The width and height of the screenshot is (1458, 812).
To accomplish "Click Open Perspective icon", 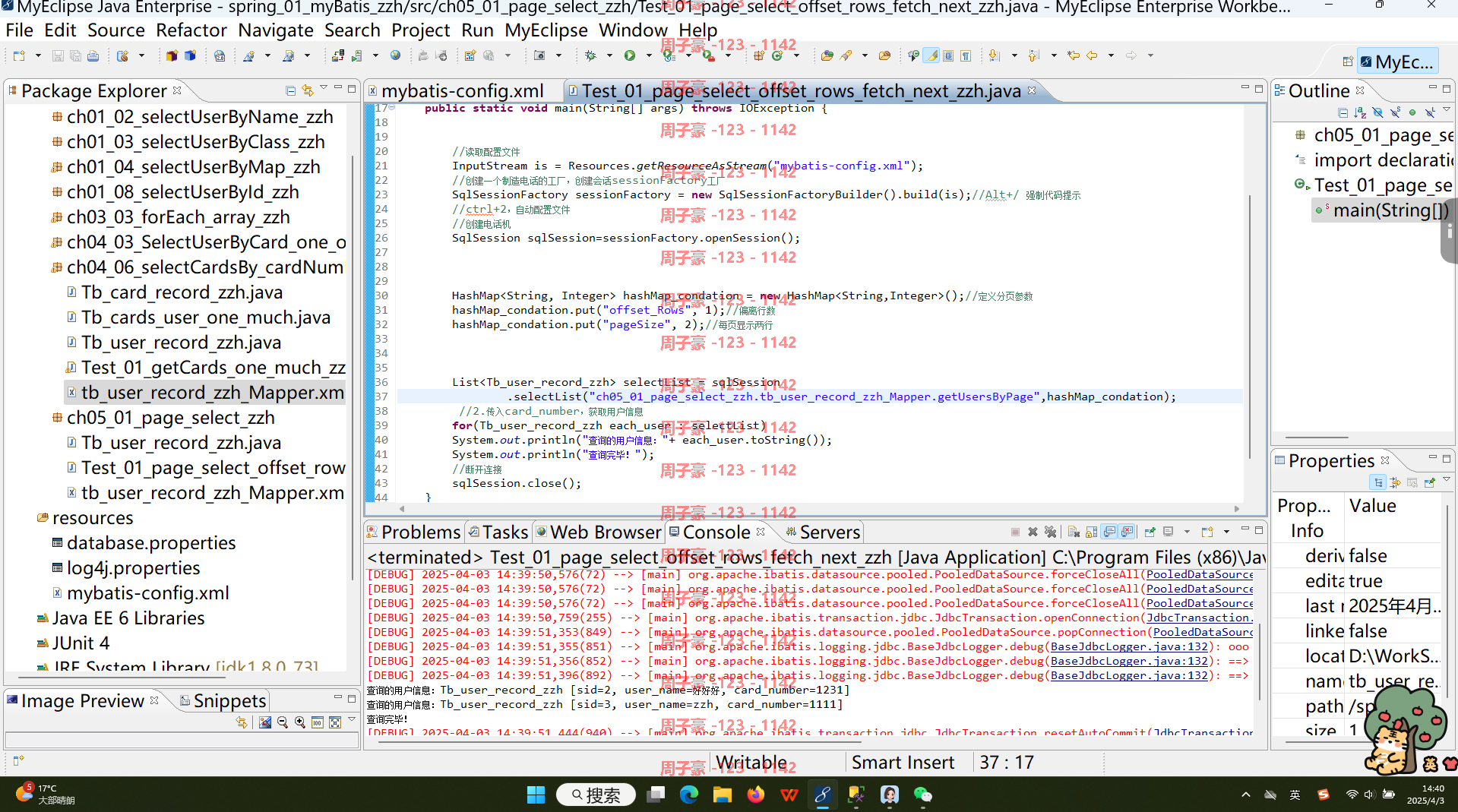I will [1347, 62].
